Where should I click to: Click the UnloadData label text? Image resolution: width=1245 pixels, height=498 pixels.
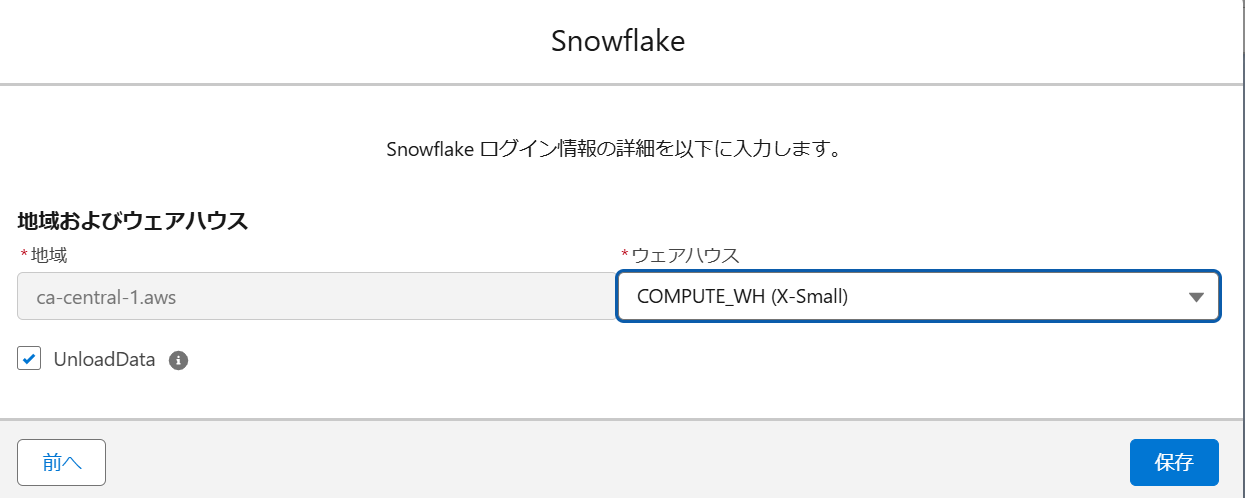click(x=104, y=360)
